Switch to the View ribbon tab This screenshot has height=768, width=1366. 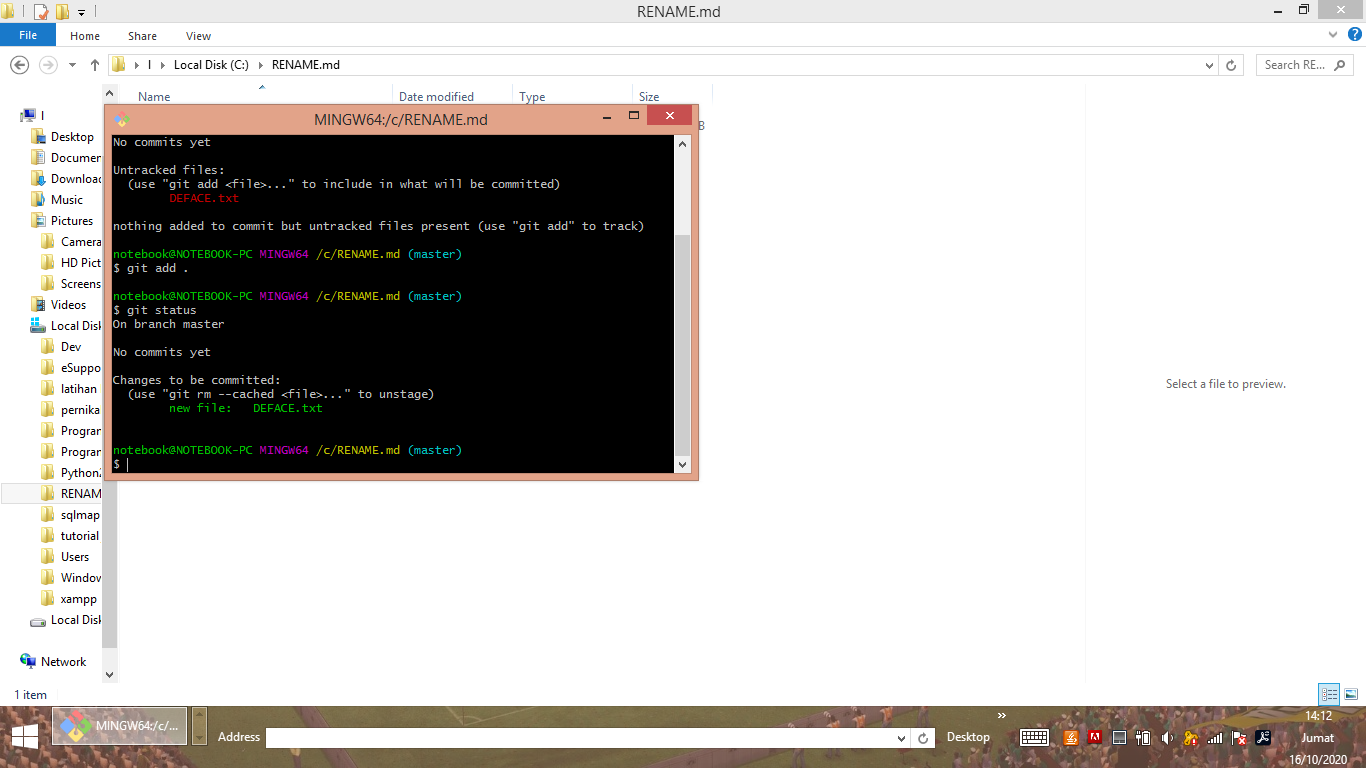pos(197,35)
